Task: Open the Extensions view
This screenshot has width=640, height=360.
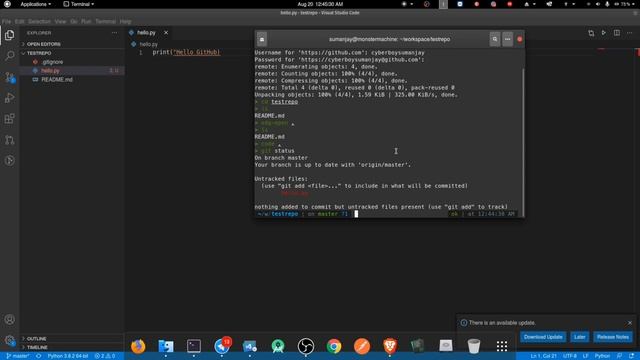Action: pyautogui.click(x=9, y=119)
